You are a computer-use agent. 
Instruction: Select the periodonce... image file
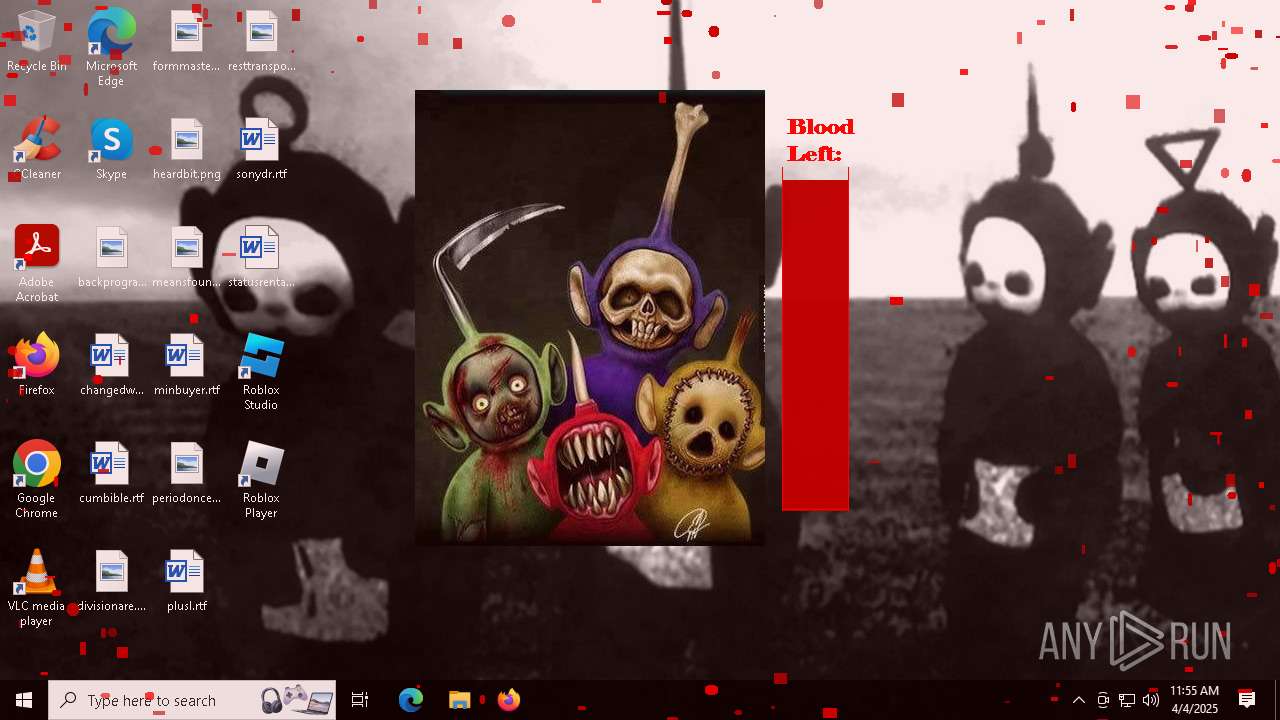tap(186, 473)
